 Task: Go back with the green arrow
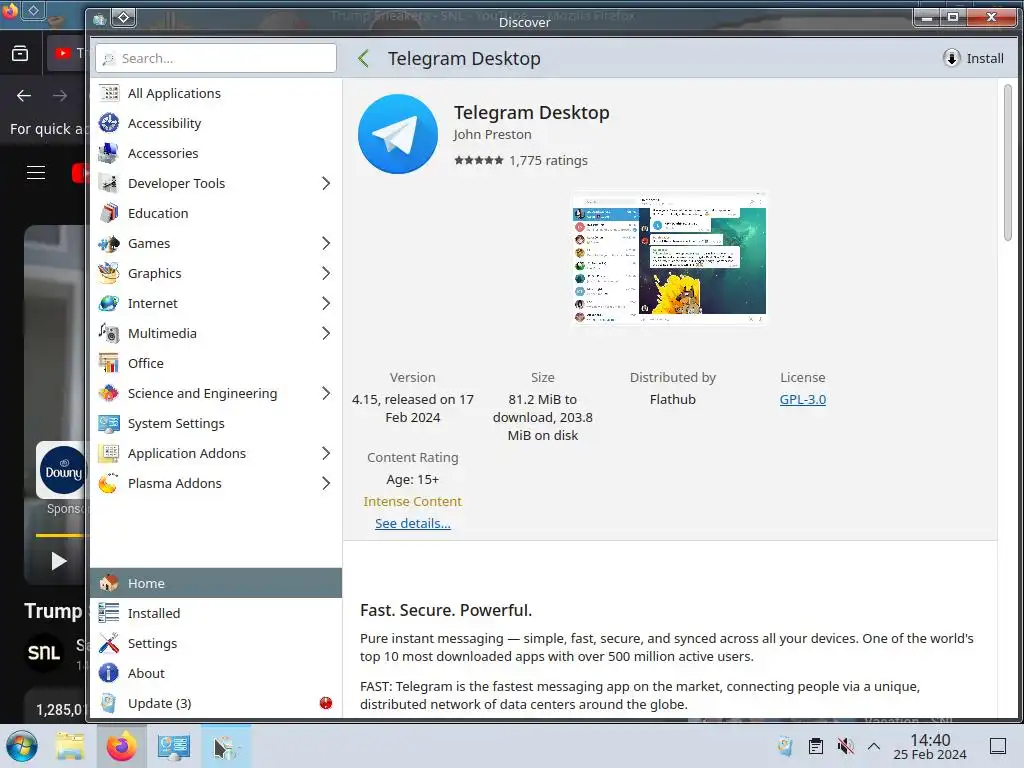point(364,59)
